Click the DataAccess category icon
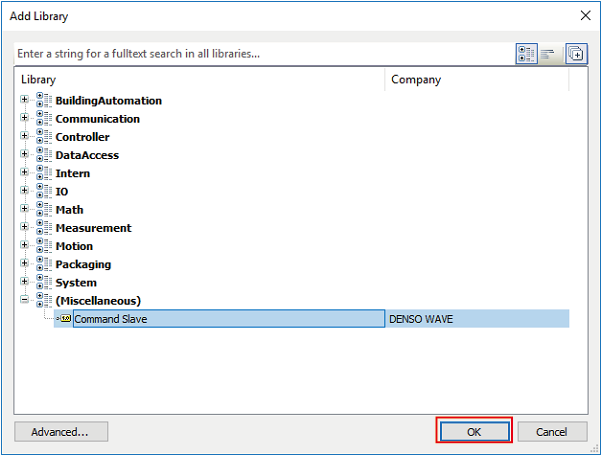 (43, 155)
